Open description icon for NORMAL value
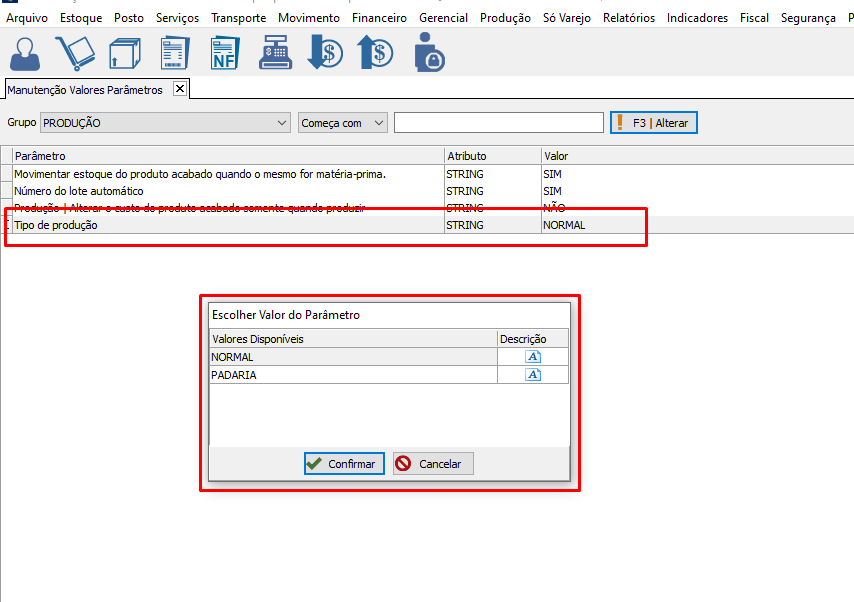This screenshot has height=602, width=854. tap(533, 357)
